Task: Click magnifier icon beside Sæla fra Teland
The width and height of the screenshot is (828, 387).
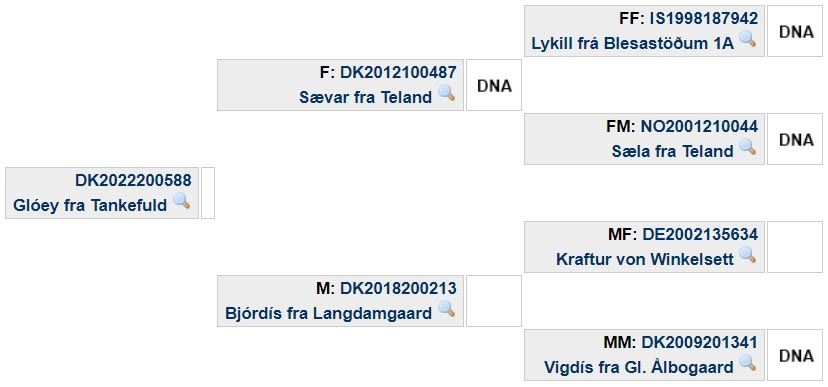Action: point(748,147)
